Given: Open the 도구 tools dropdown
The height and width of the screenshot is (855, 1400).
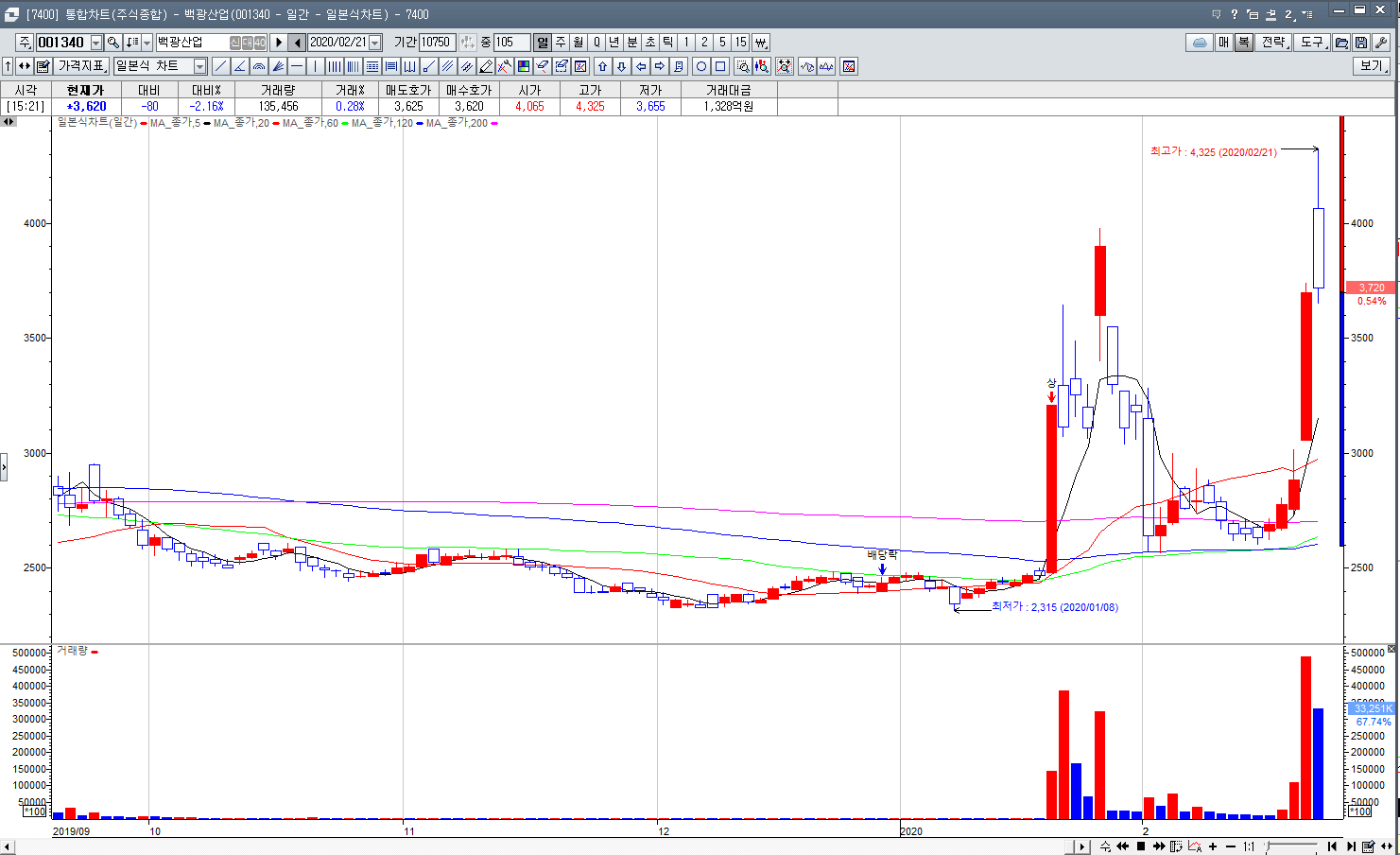Looking at the screenshot, I should pyautogui.click(x=1312, y=43).
